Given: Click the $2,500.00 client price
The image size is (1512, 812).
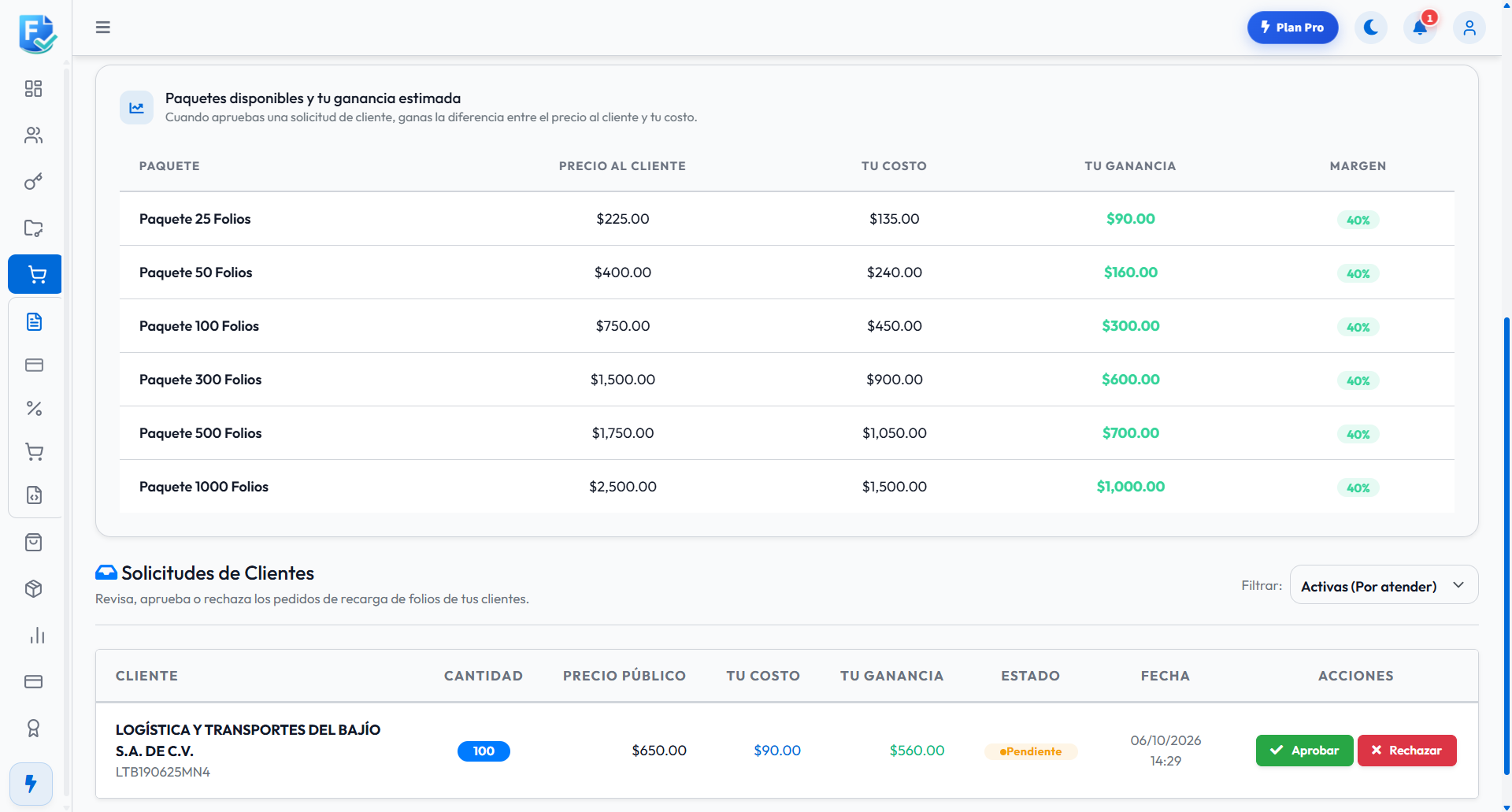Looking at the screenshot, I should coord(623,487).
